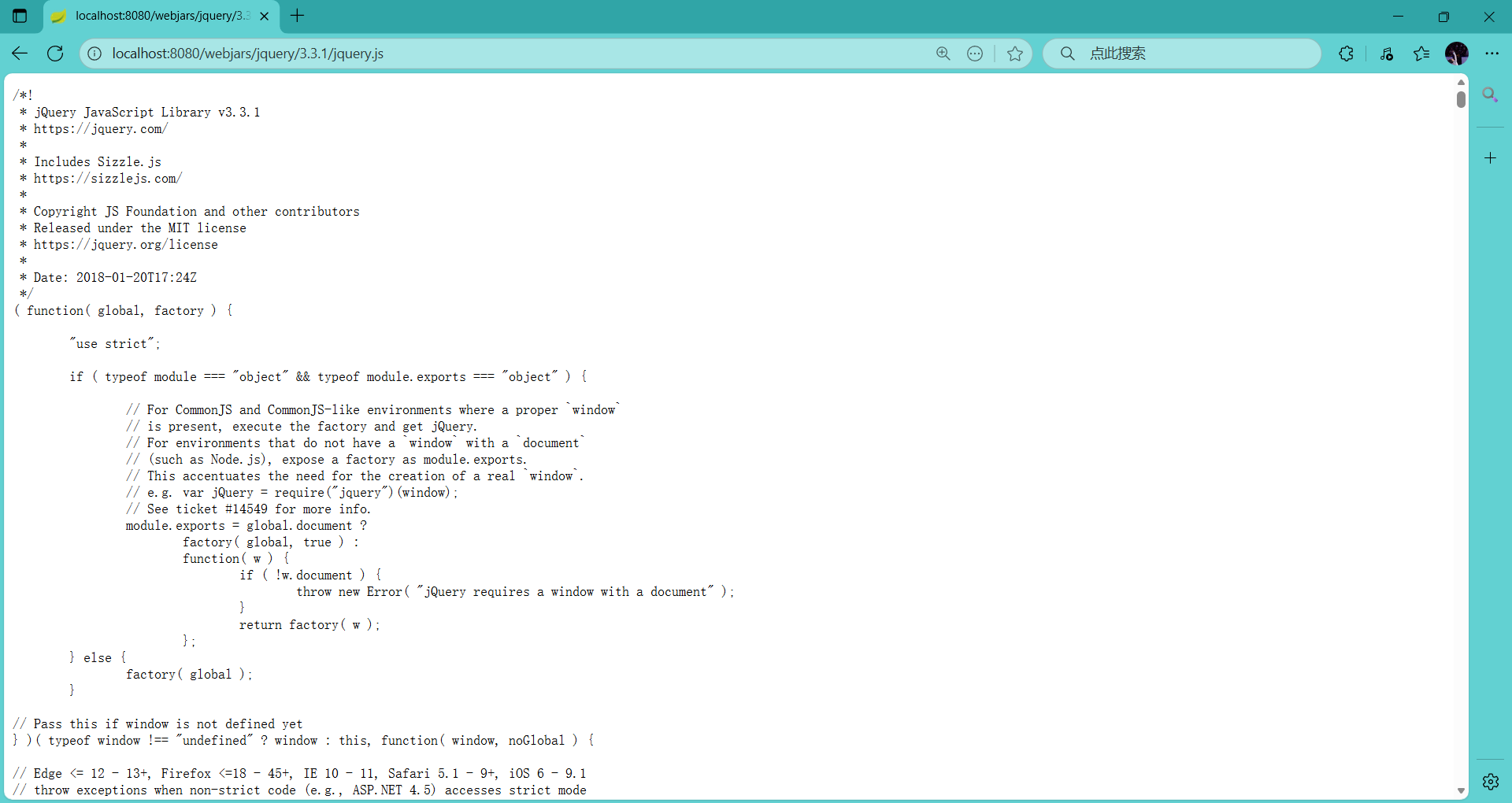1512x803 pixels.
Task: Click the text 'https://jquery.org/license'
Action: 126,244
